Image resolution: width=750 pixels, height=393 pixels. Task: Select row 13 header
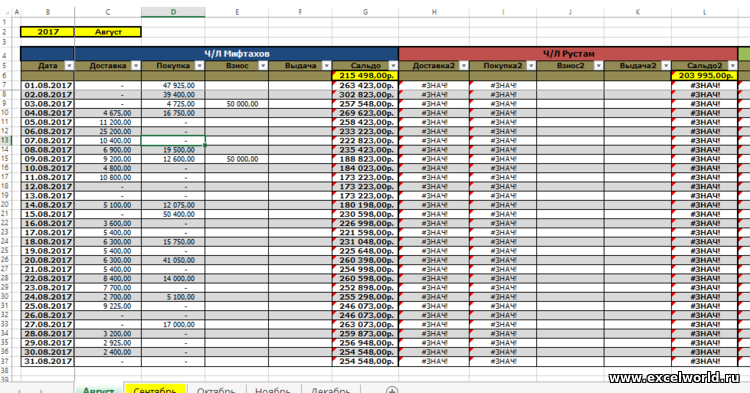5,141
